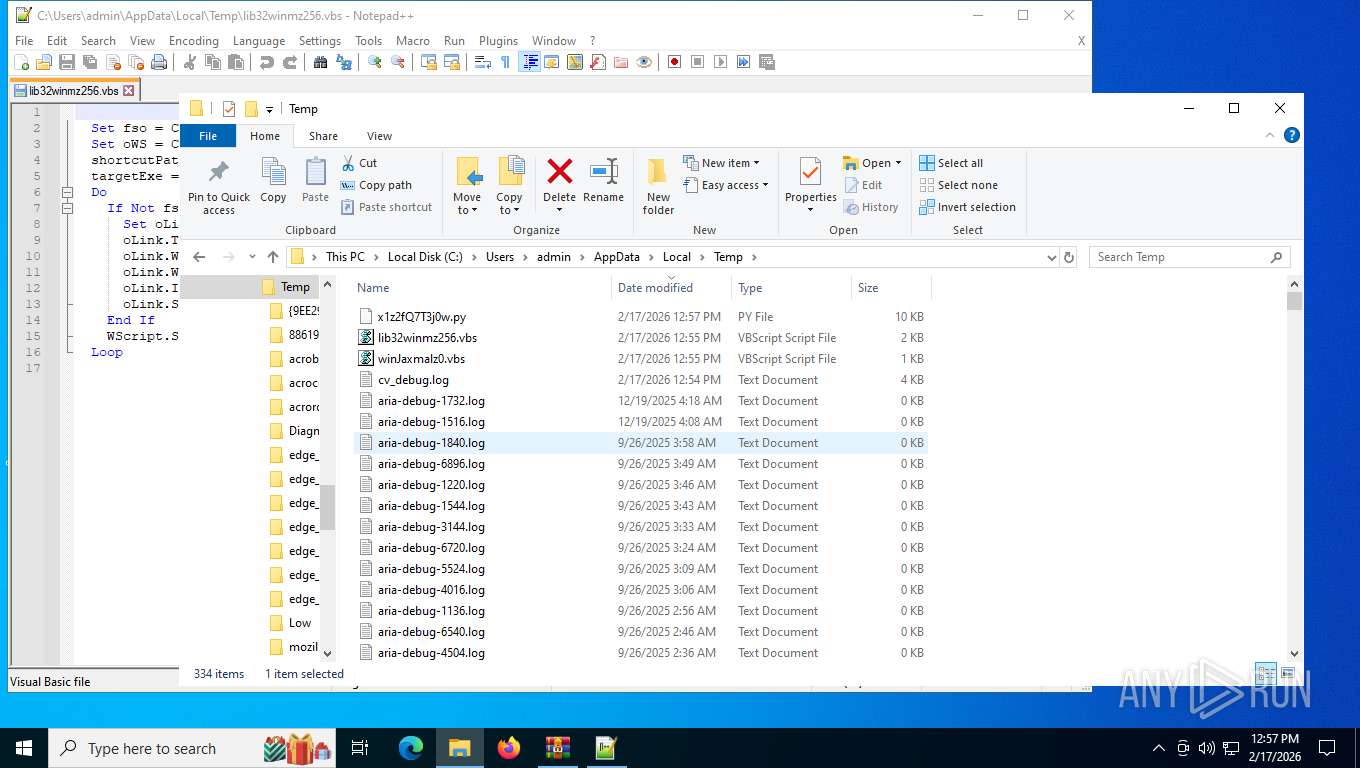
Task: Click the Properties icon in ribbon
Action: 811,172
